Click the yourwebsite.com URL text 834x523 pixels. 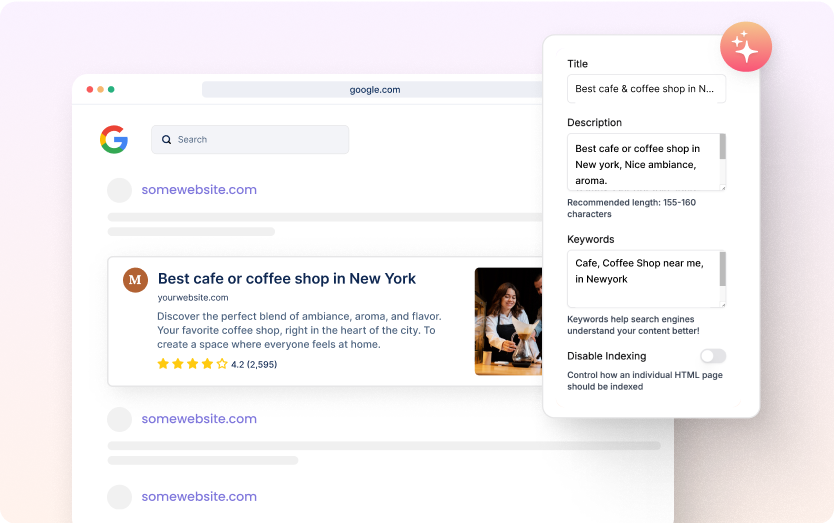(x=193, y=298)
